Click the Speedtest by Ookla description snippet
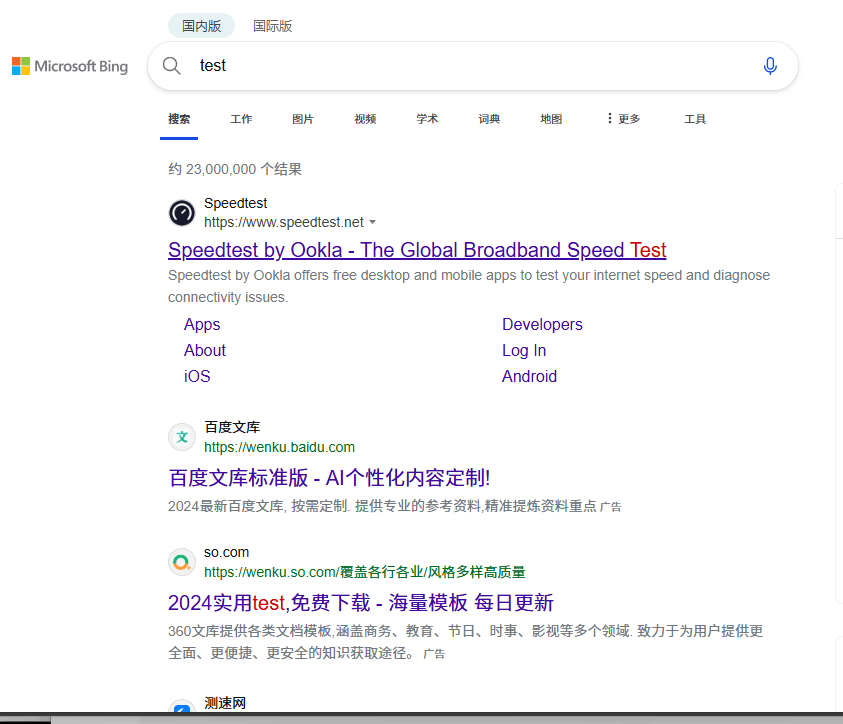 469,286
